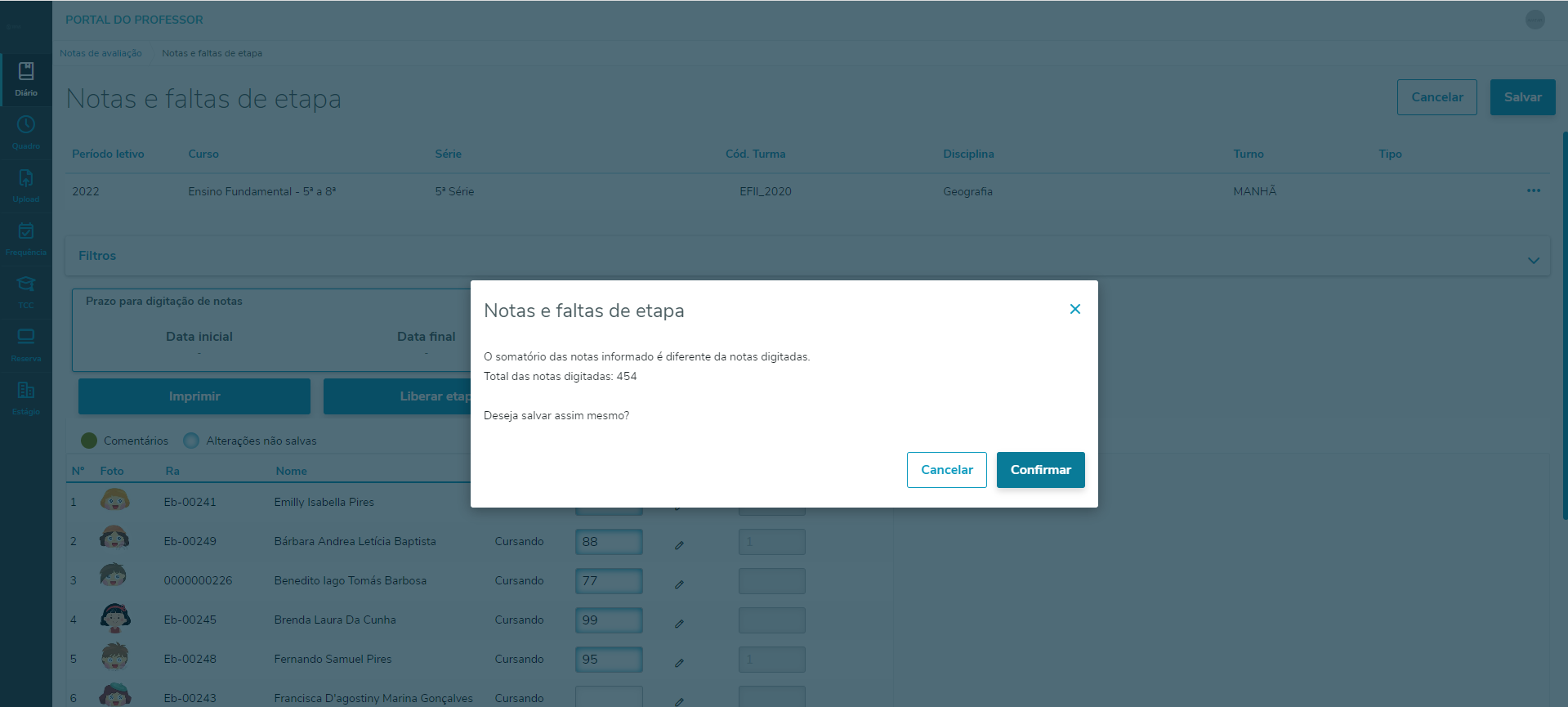Click the Foto column header
This screenshot has width=1568, height=707.
pyautogui.click(x=112, y=471)
